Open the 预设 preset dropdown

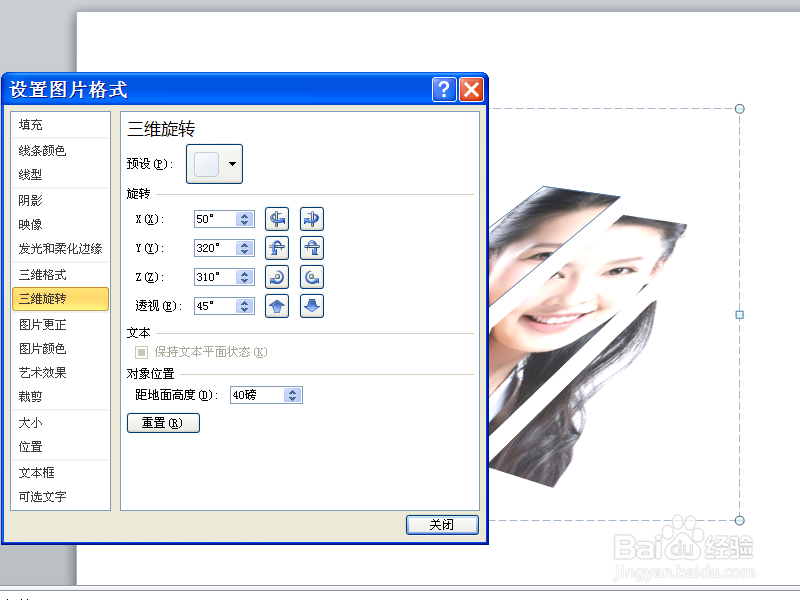click(x=214, y=164)
